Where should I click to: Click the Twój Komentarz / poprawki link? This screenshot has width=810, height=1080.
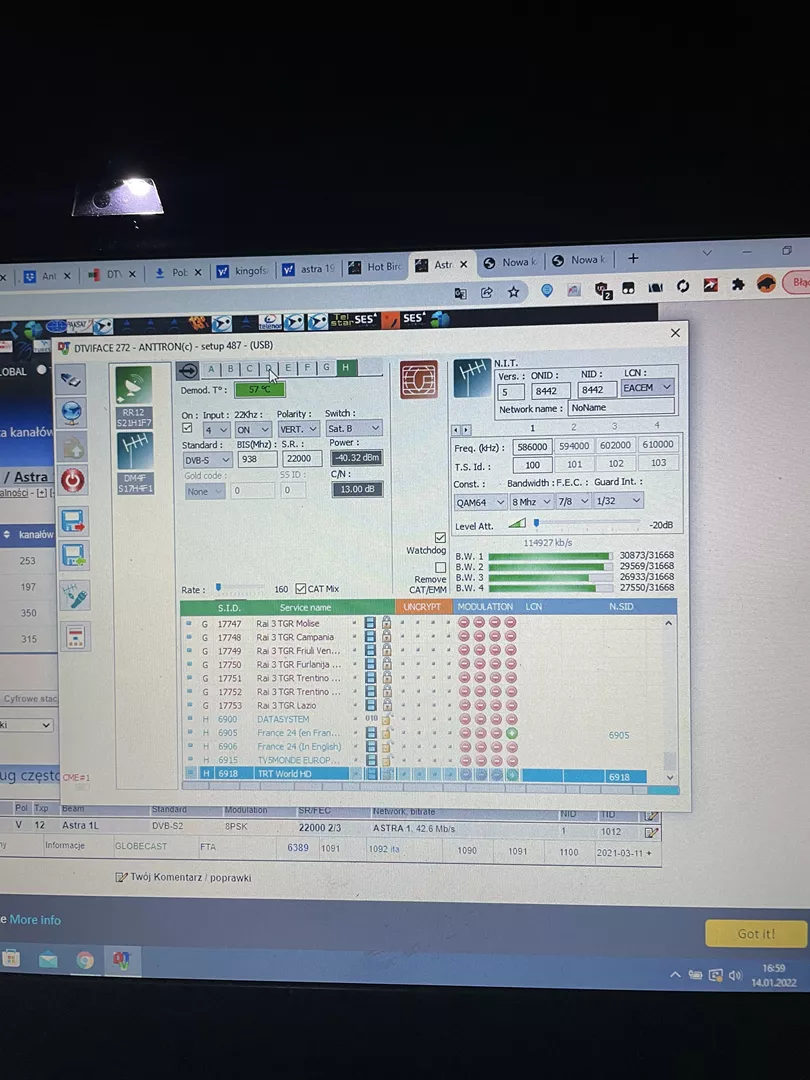[x=189, y=877]
